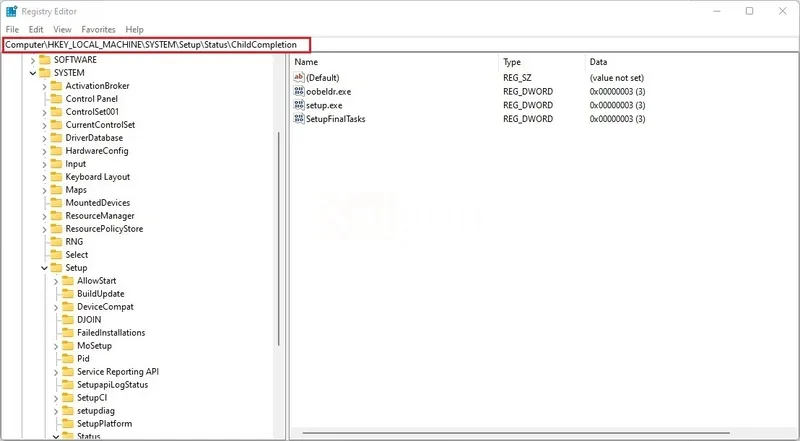Open the Edit menu
This screenshot has width=800, height=441.
[36, 30]
